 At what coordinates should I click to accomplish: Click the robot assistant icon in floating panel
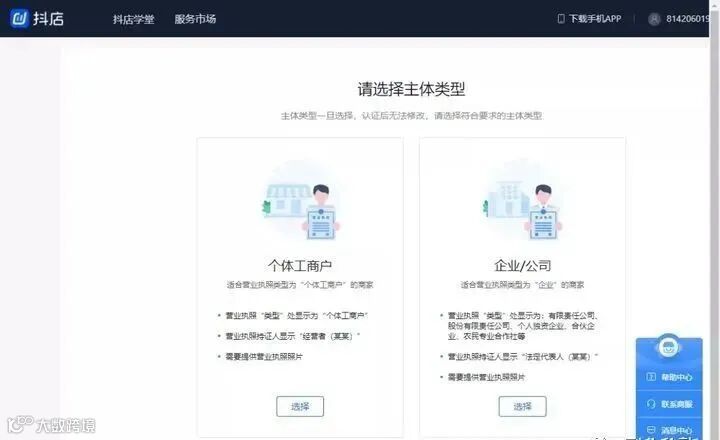point(669,347)
